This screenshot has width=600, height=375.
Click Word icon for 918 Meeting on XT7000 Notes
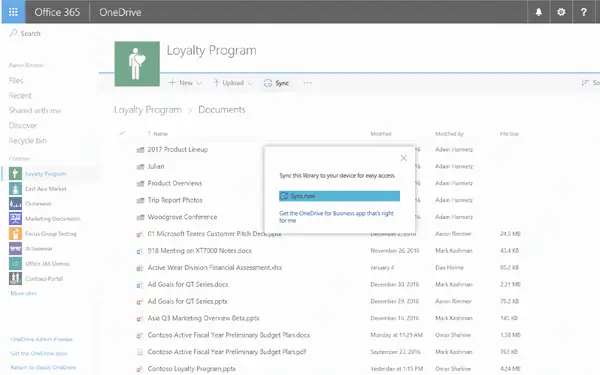tap(140, 251)
